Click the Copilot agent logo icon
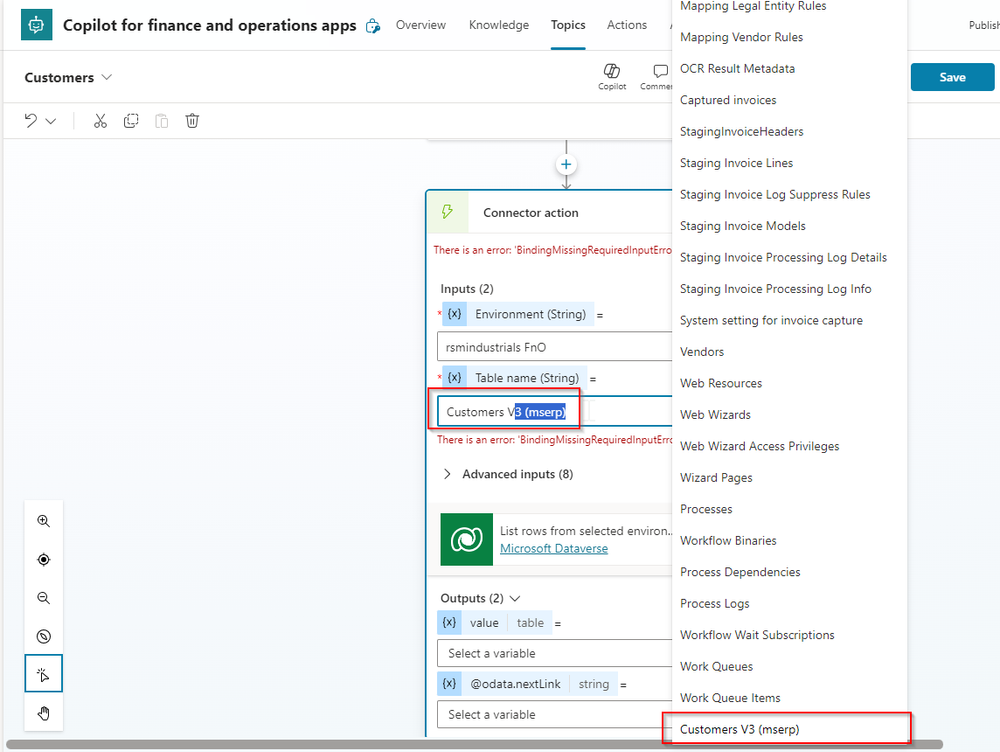This screenshot has height=752, width=1000. (36, 25)
